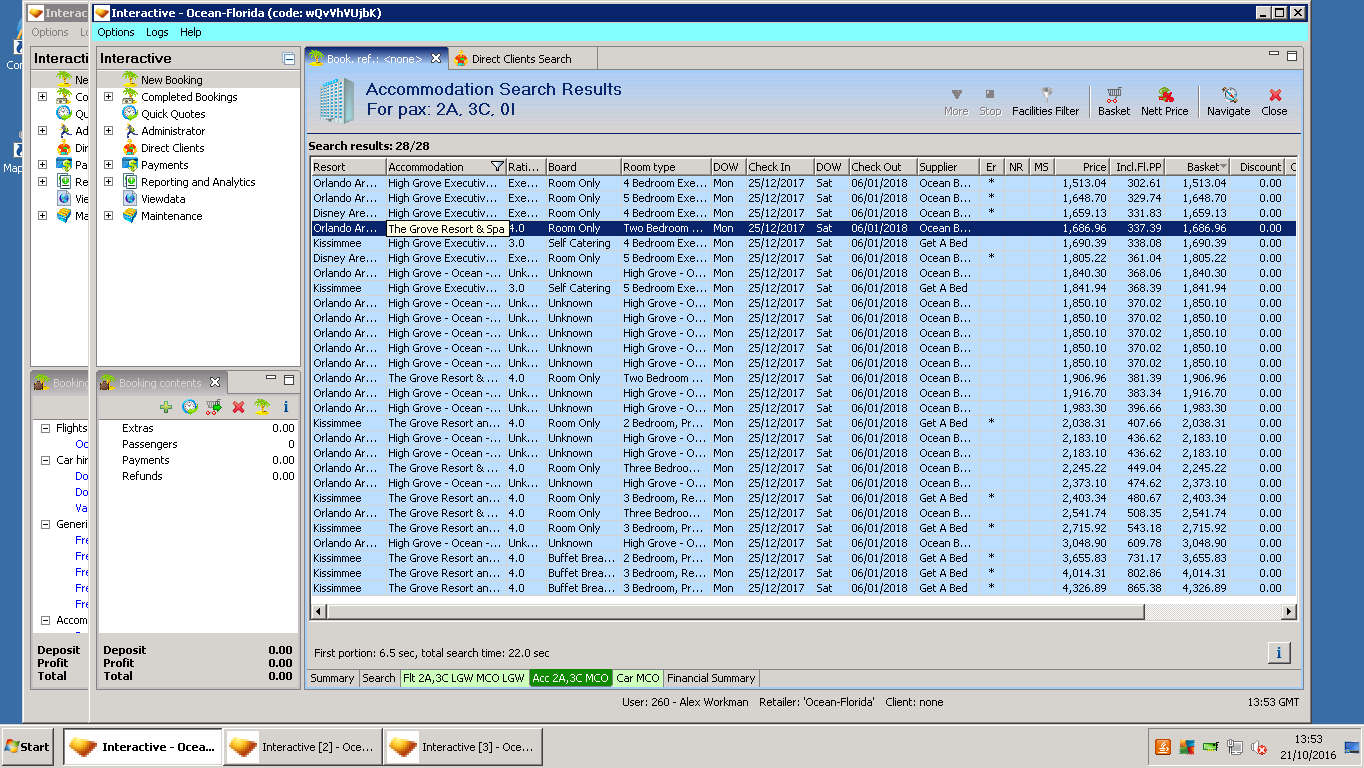The image size is (1364, 768).
Task: Open the Navigate compass tool
Action: click(1228, 101)
